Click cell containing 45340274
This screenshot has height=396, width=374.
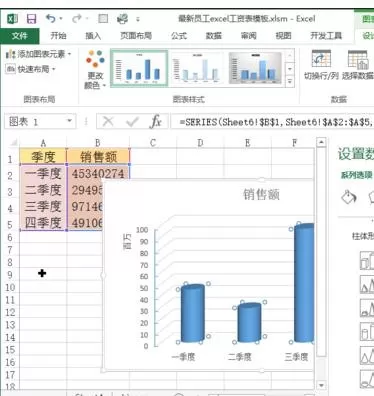[x=98, y=173]
